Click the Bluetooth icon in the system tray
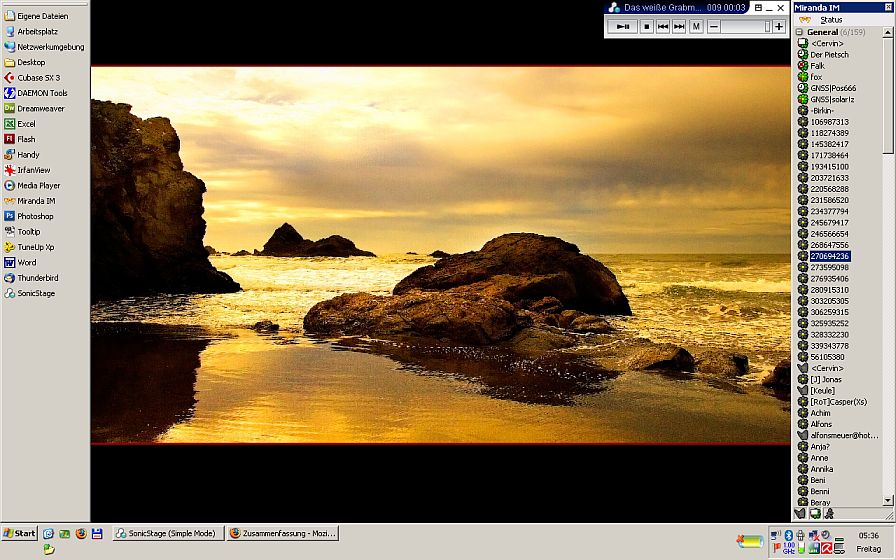896x560 pixels. coord(788,536)
